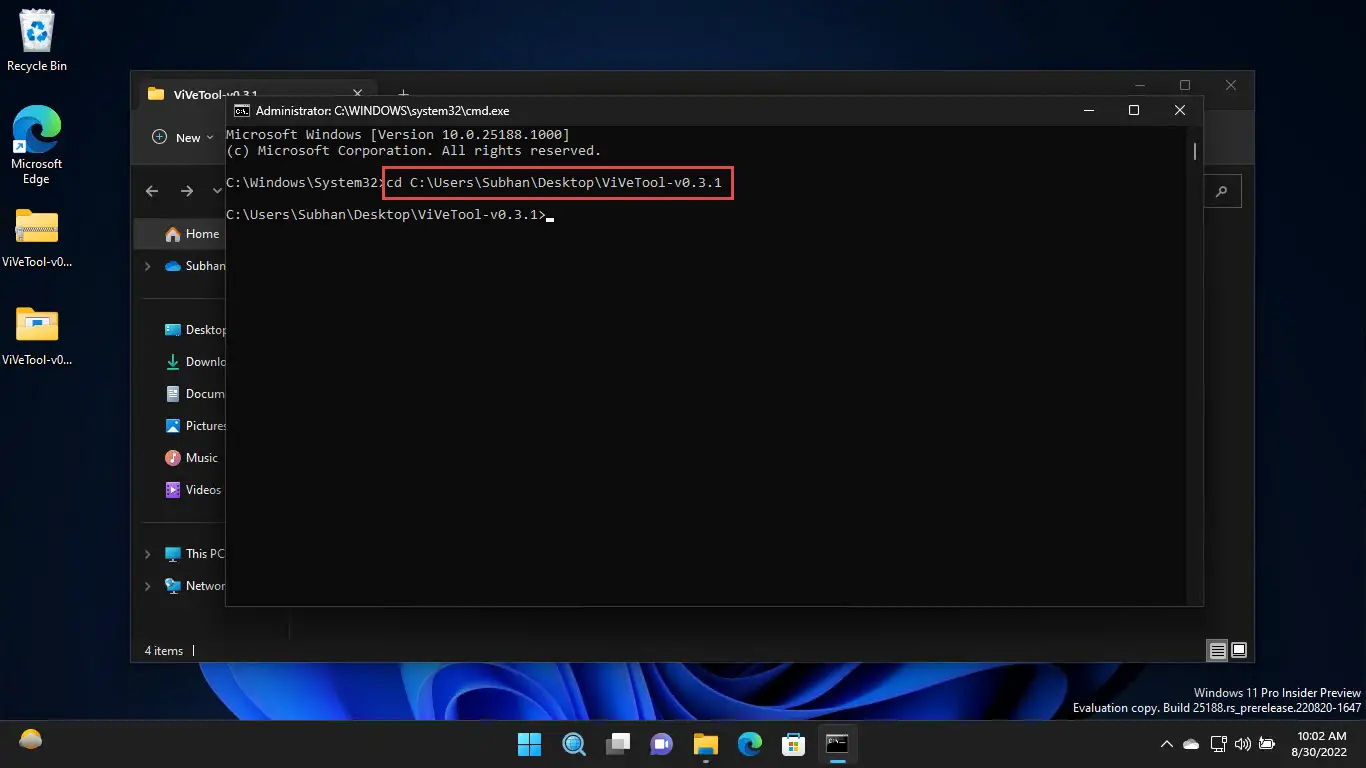Image resolution: width=1366 pixels, height=768 pixels.
Task: Minimize the Command Prompt window
Action: 1087,110
